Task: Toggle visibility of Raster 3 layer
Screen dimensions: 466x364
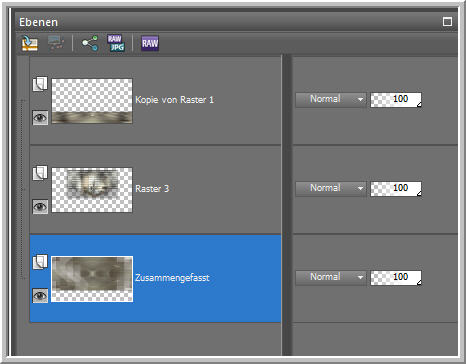Action: coord(40,207)
